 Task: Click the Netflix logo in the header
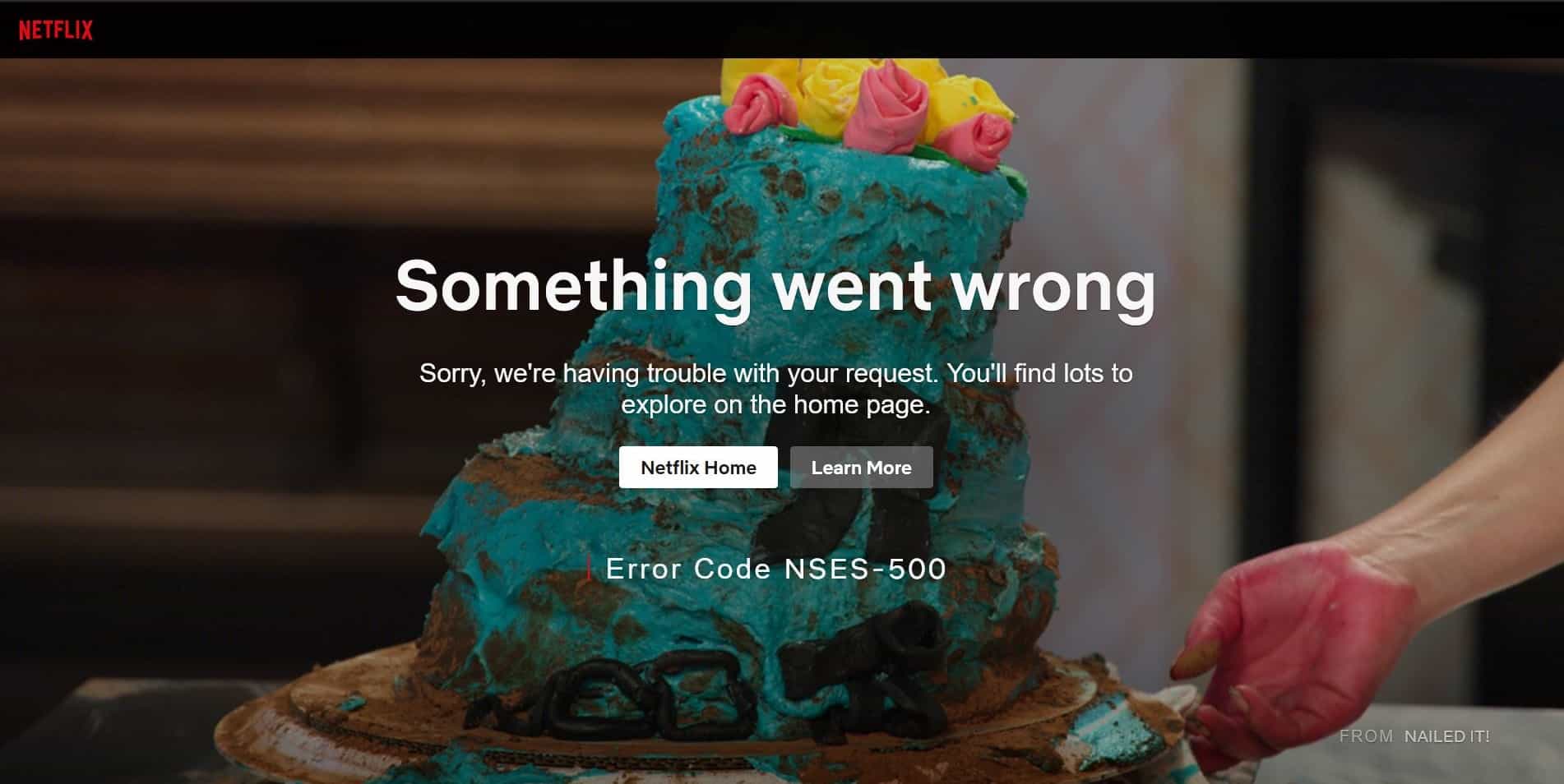point(55,30)
